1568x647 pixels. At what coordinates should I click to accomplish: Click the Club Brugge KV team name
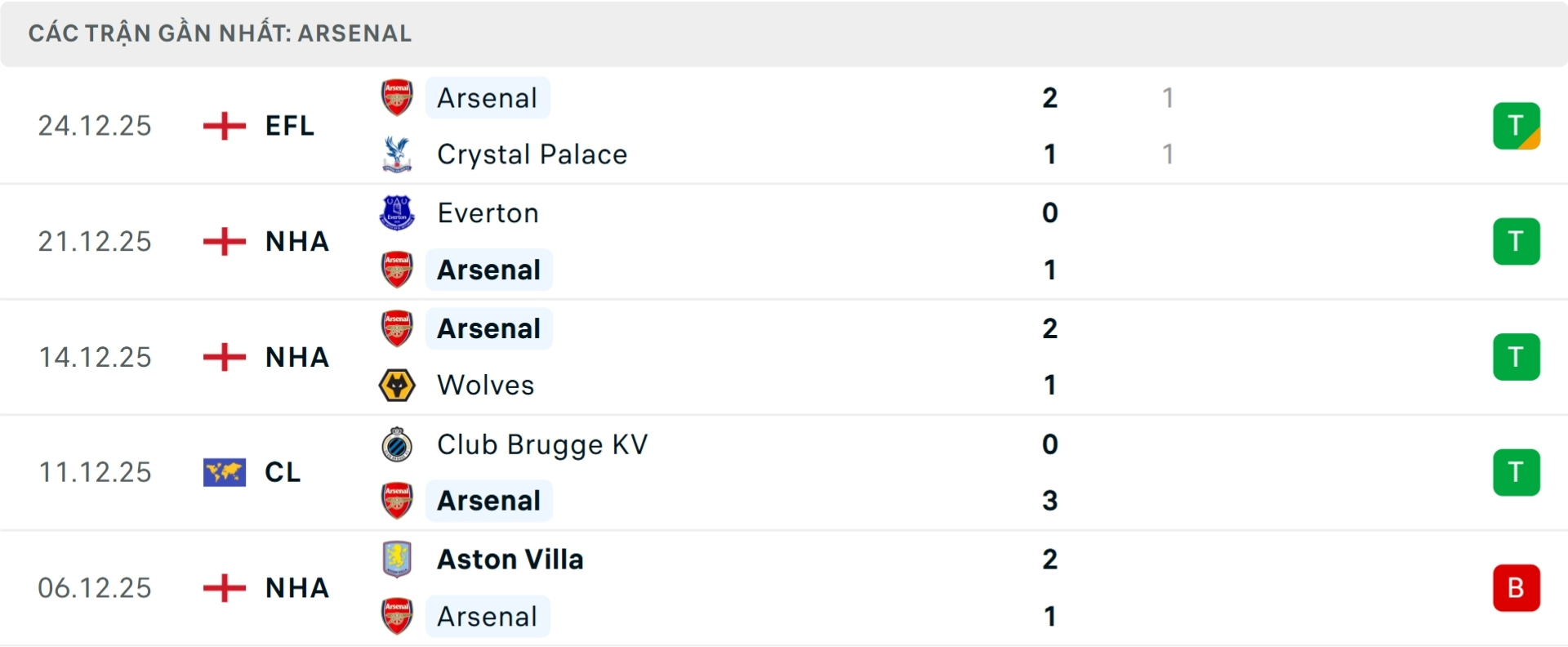pos(541,444)
